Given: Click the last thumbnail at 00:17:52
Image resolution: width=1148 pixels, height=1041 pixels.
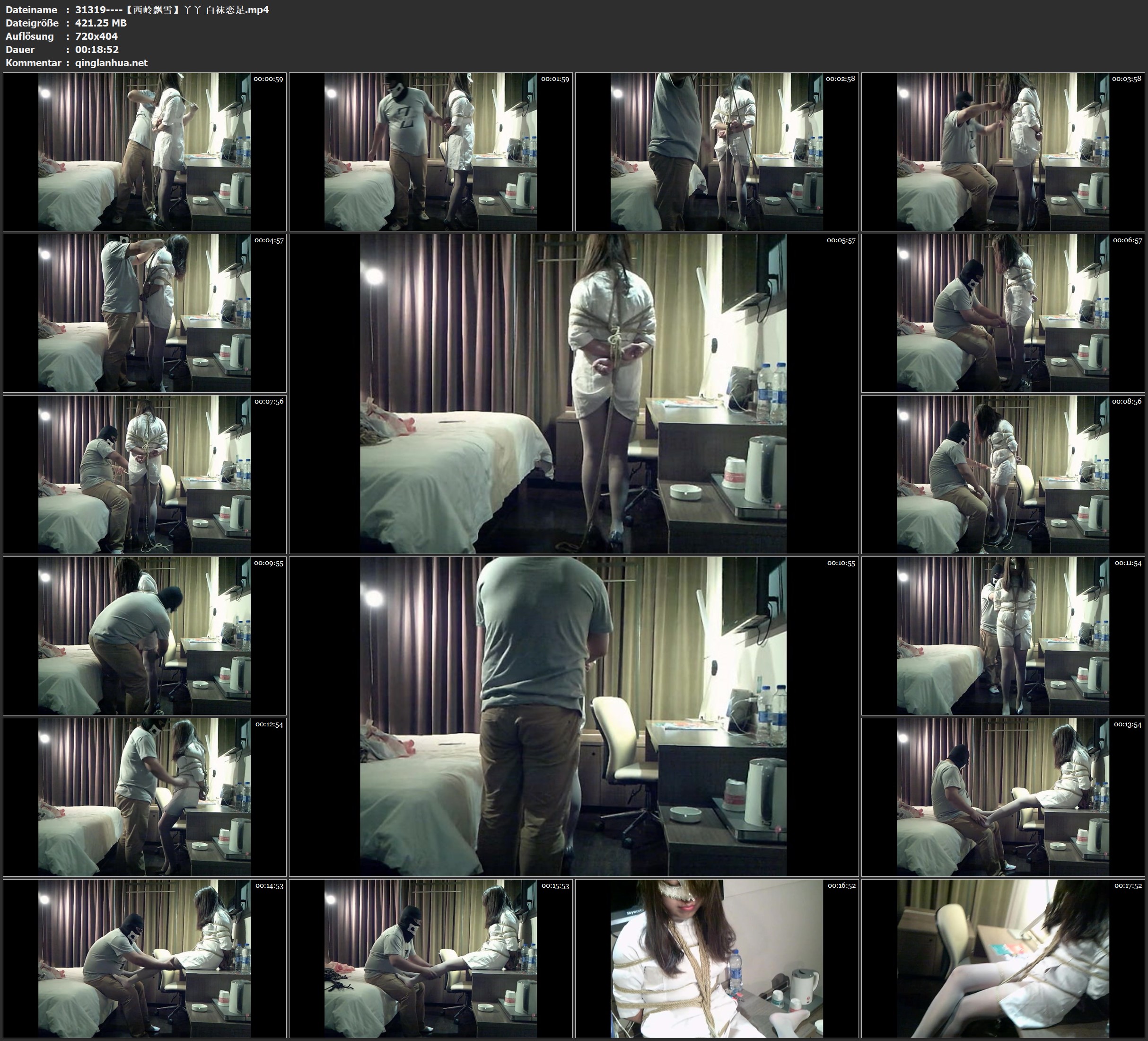Looking at the screenshot, I should click(x=1003, y=958).
